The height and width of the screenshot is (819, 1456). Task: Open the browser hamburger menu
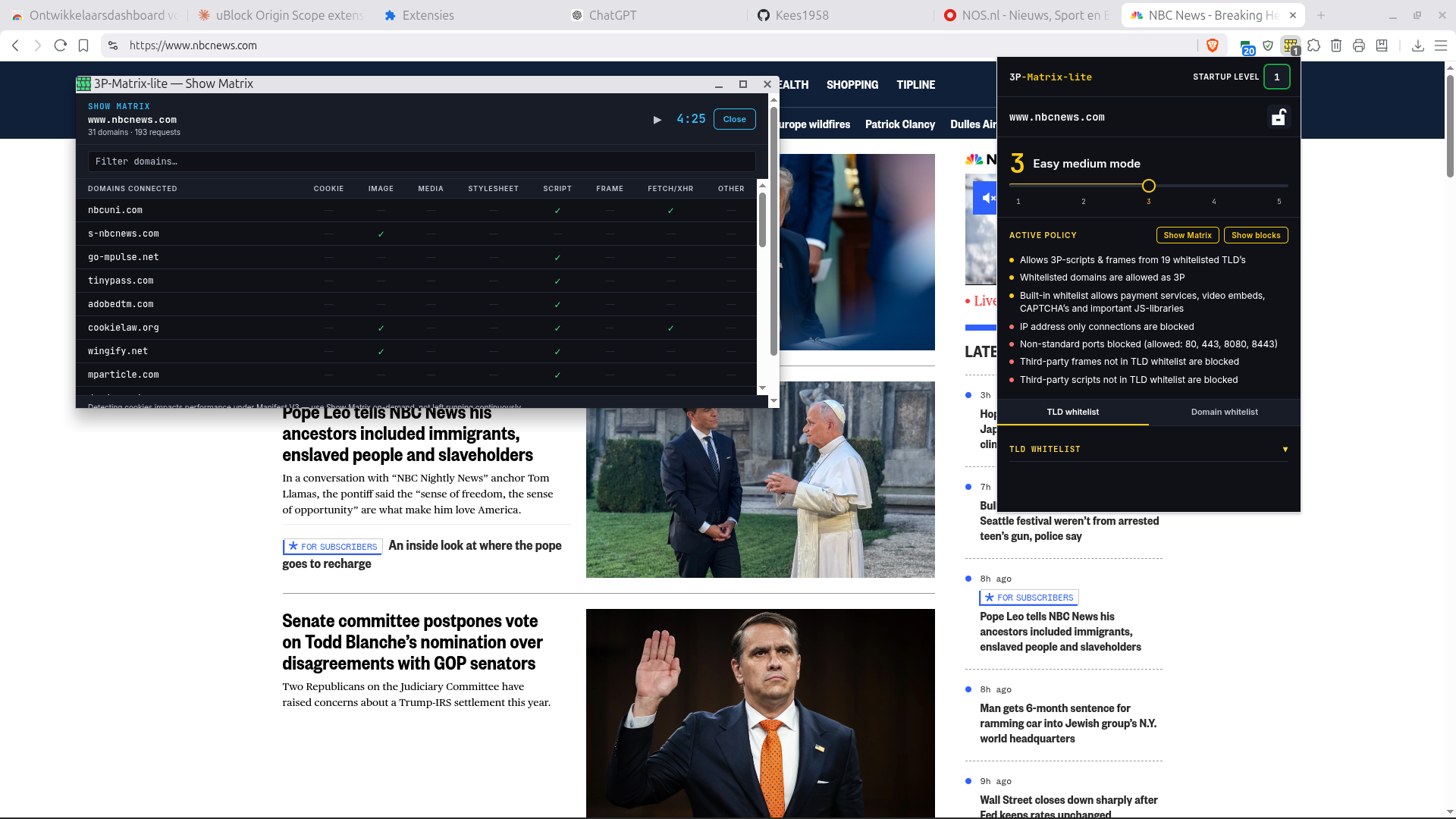[1441, 45]
